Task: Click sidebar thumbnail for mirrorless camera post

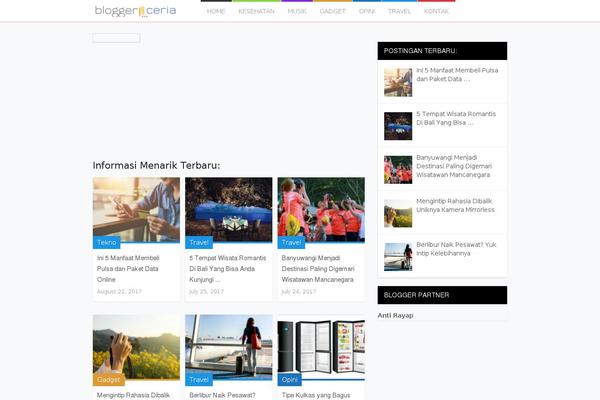Action: (x=398, y=213)
